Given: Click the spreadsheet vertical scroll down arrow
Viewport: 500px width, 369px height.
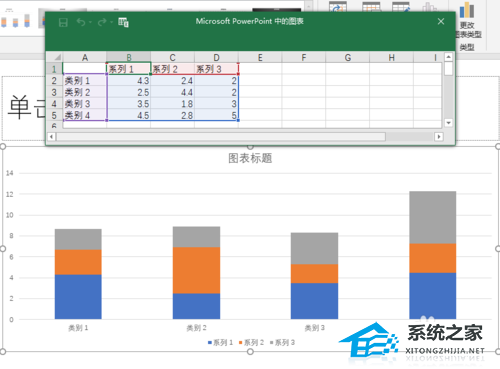Looking at the screenshot, I should [x=448, y=123].
